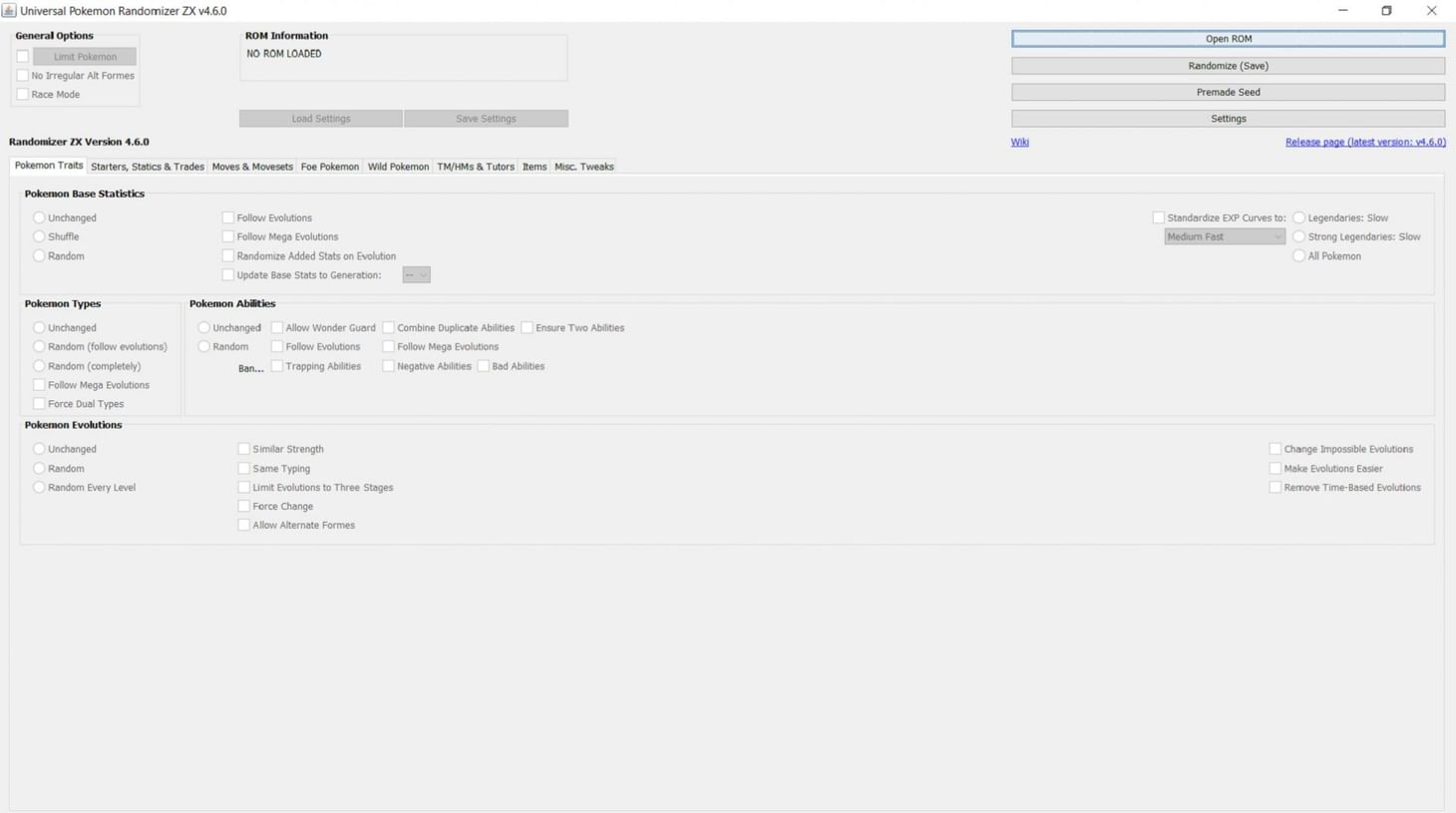Restore down the application window
The width and height of the screenshot is (1456, 813).
pyautogui.click(x=1386, y=11)
